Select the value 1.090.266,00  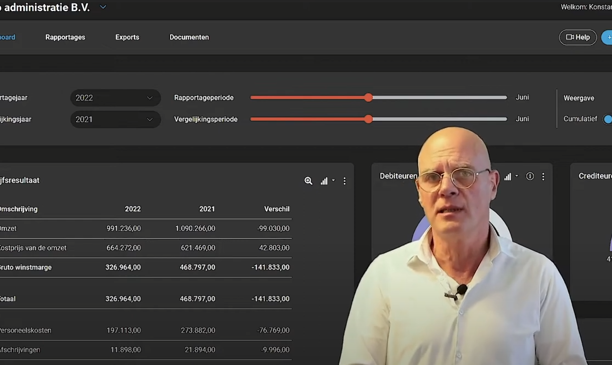[x=195, y=228]
